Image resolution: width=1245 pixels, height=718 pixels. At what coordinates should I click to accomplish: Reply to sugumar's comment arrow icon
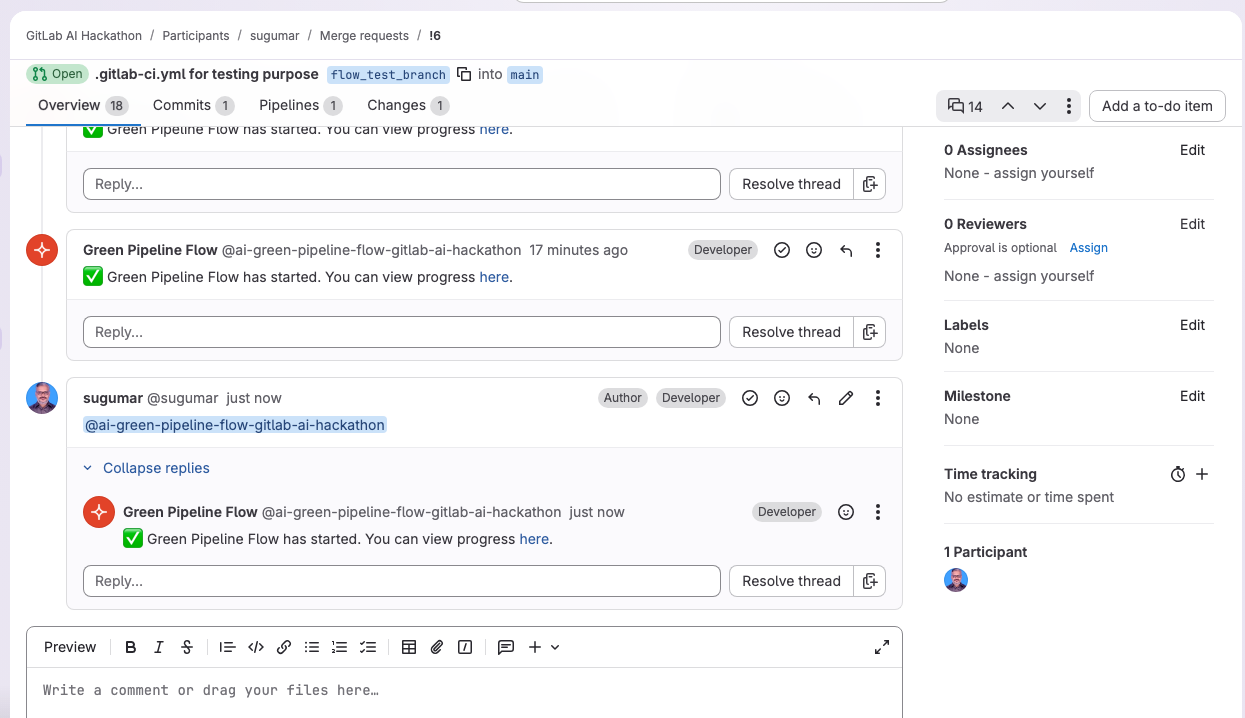click(814, 398)
